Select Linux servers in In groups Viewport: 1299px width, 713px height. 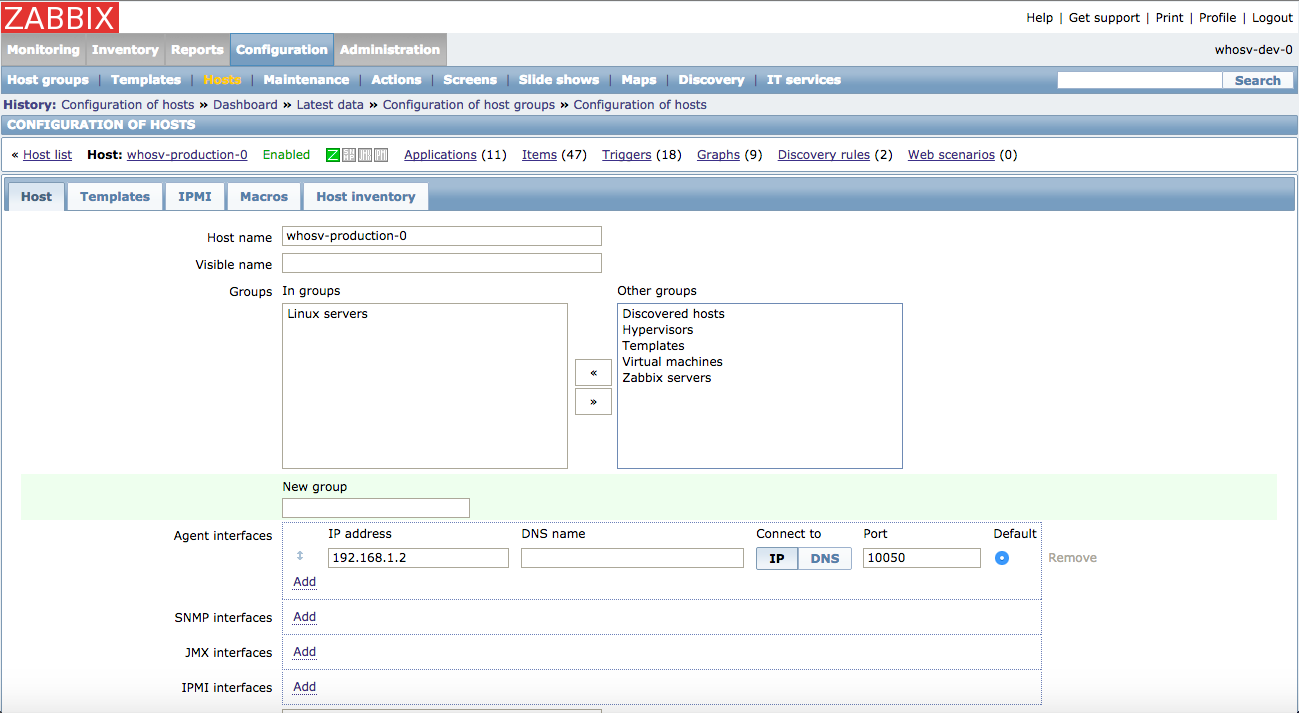pos(424,314)
